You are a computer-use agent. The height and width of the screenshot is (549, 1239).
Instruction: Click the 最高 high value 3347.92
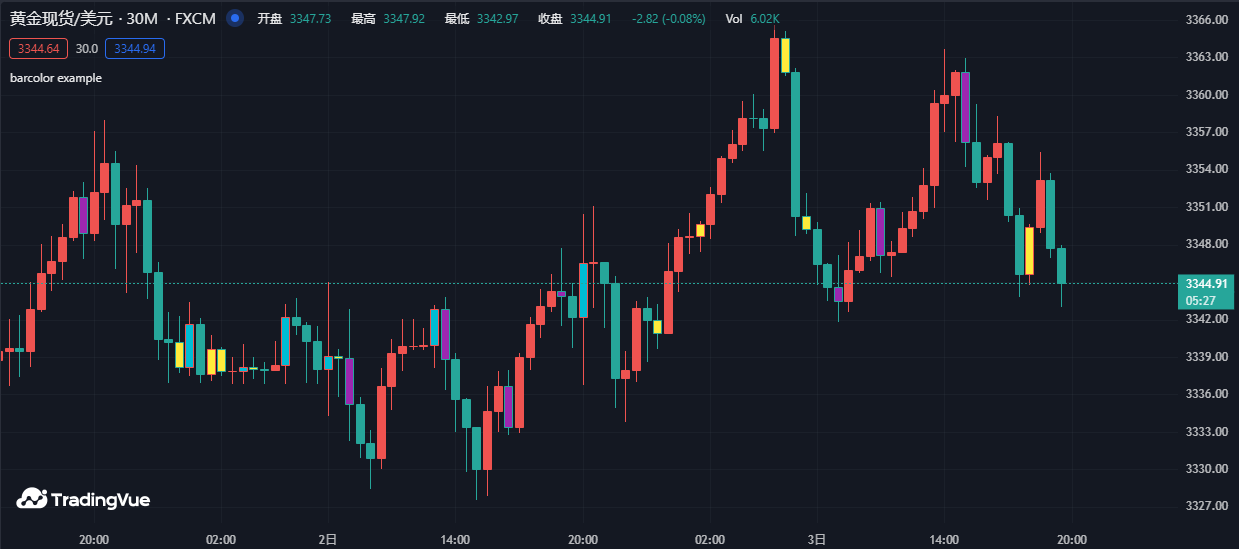pyautogui.click(x=404, y=19)
